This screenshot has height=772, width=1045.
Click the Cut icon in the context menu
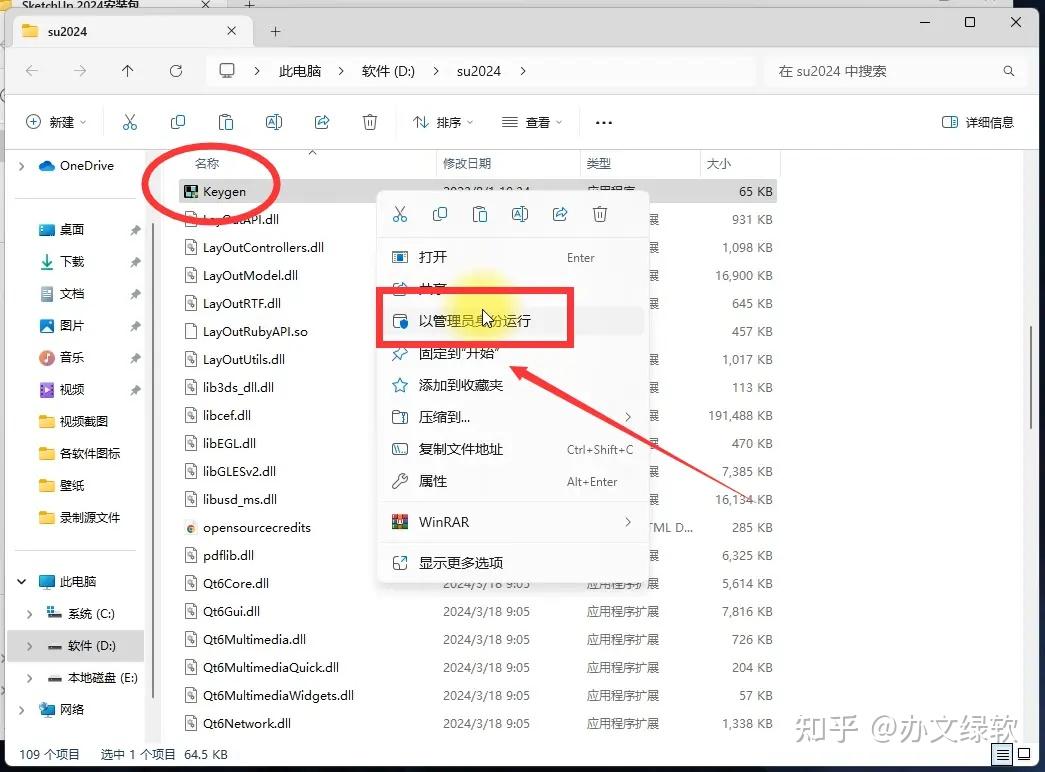(x=400, y=214)
